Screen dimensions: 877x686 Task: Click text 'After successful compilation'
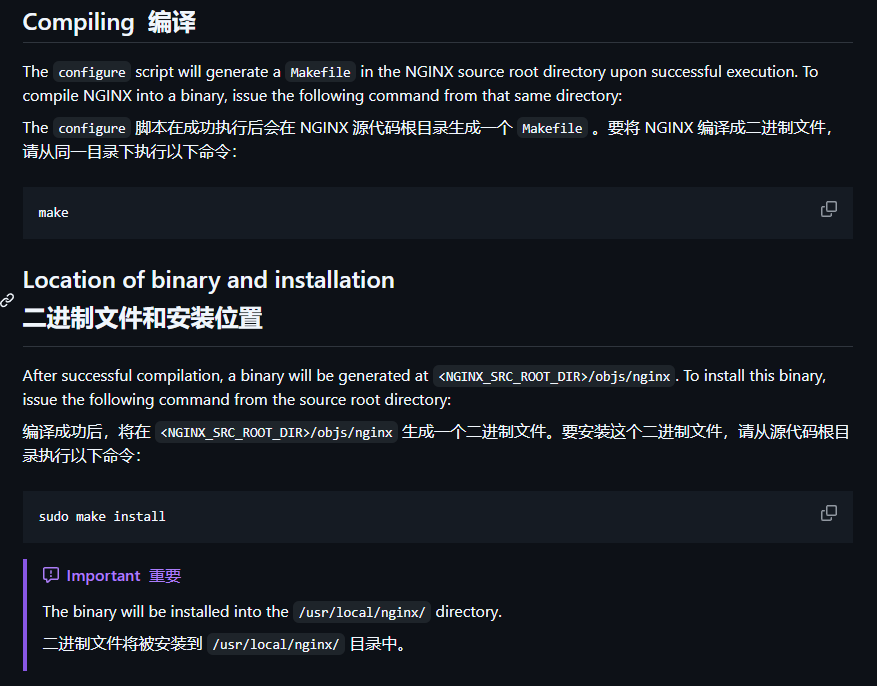[122, 376]
